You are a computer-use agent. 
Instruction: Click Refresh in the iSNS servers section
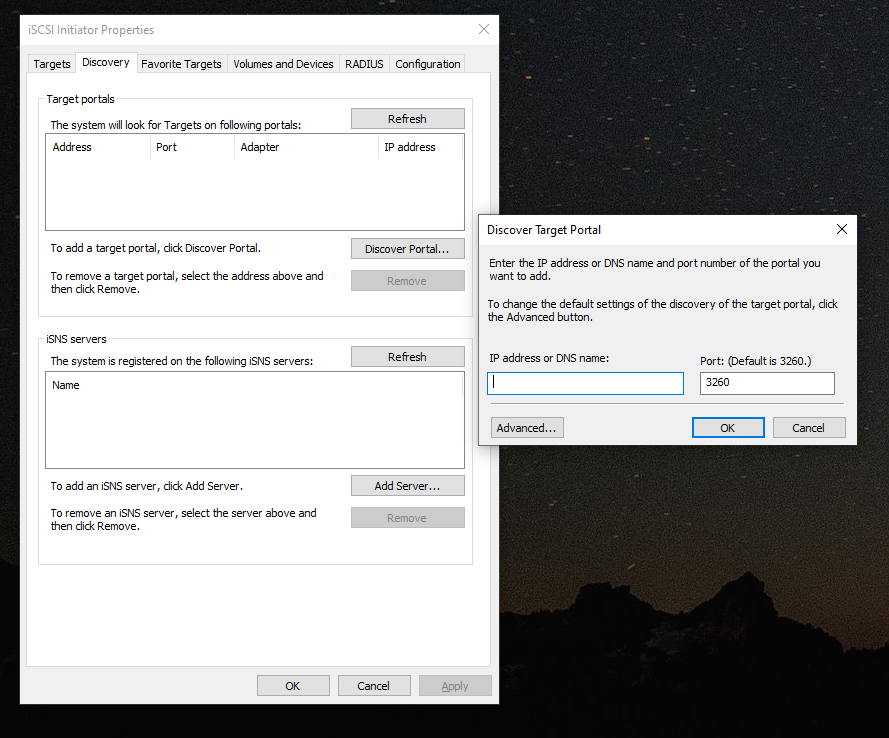(408, 357)
